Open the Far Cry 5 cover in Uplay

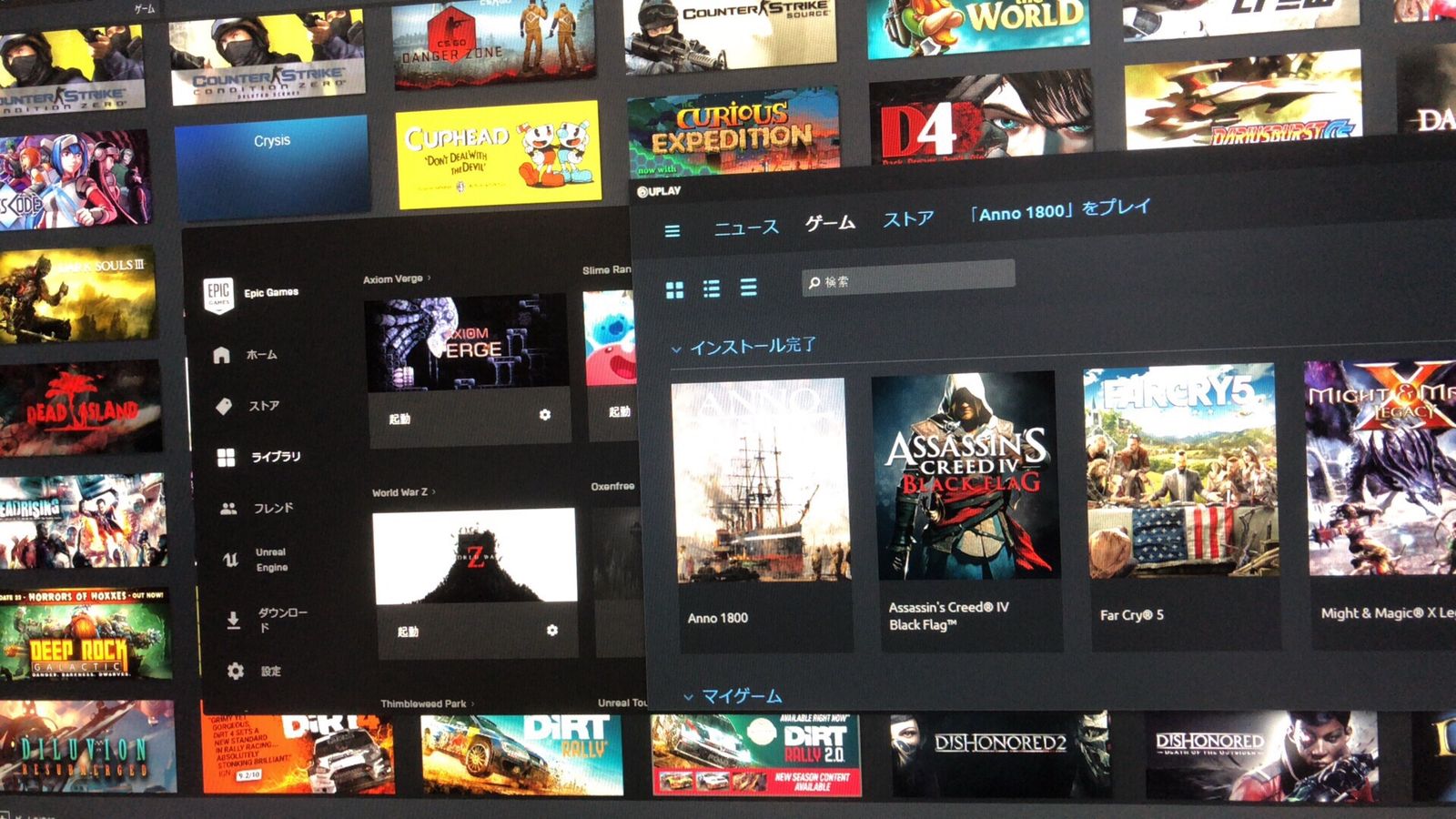click(1180, 471)
